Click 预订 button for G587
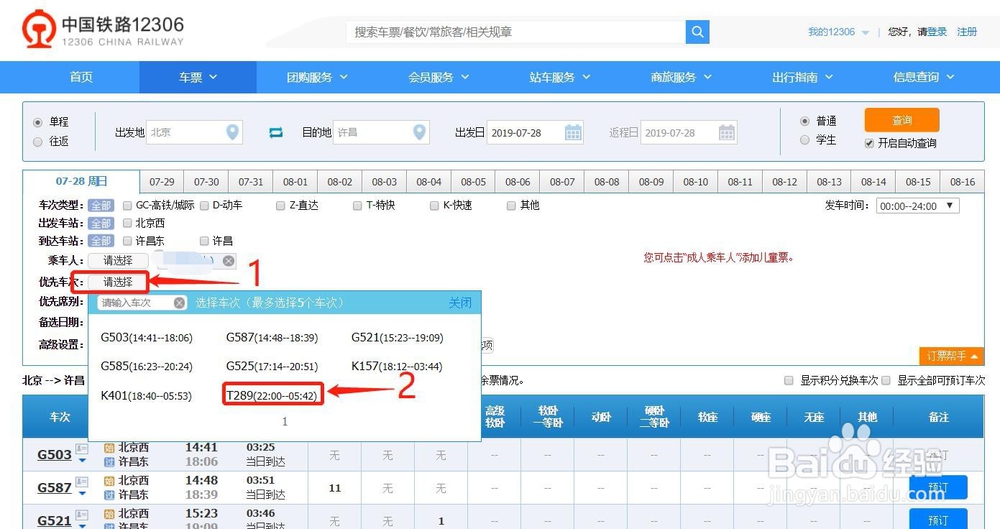Image resolution: width=1000 pixels, height=529 pixels. 938,488
